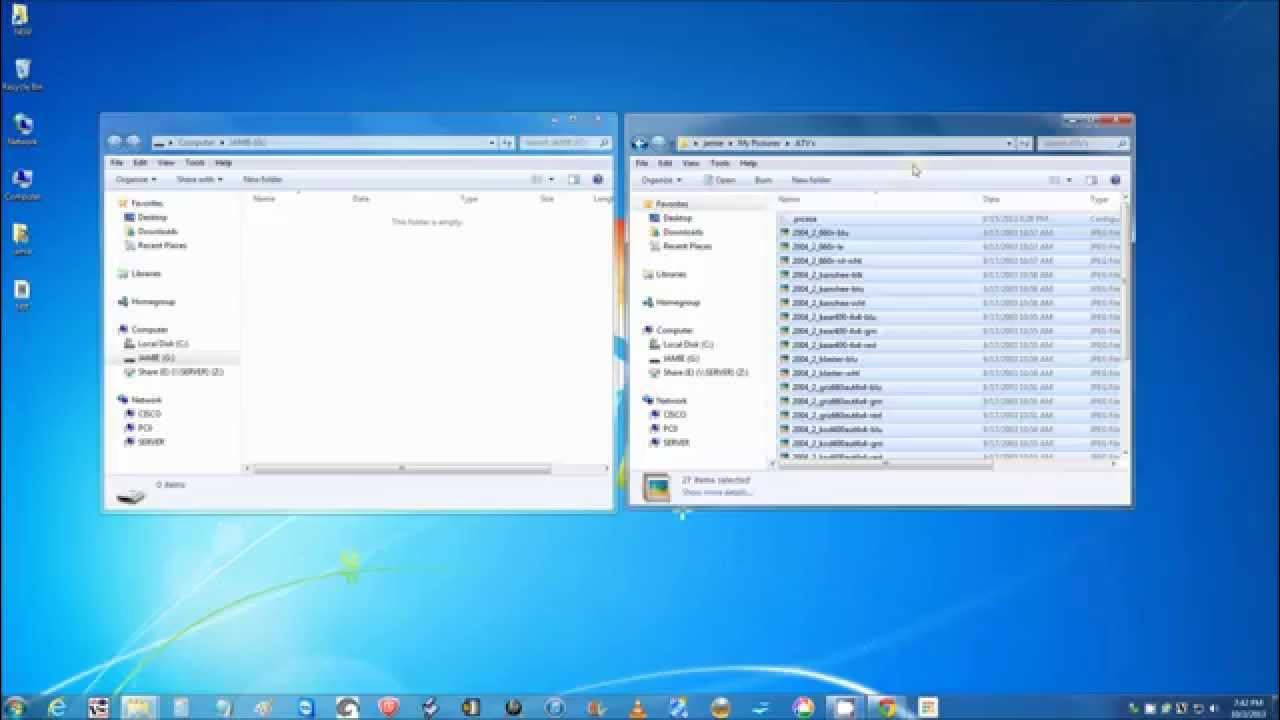The image size is (1280, 720).
Task: Select Local Disk (C:) in JAMIE (G:) window
Action: pyautogui.click(x=162, y=343)
